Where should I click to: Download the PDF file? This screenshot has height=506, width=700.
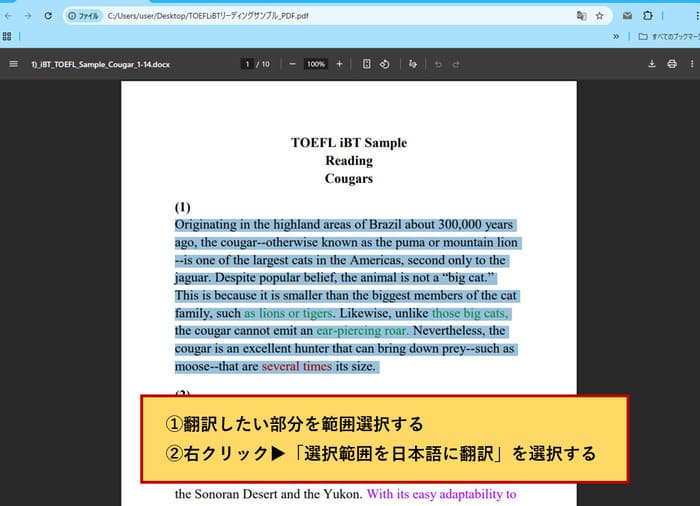point(652,64)
